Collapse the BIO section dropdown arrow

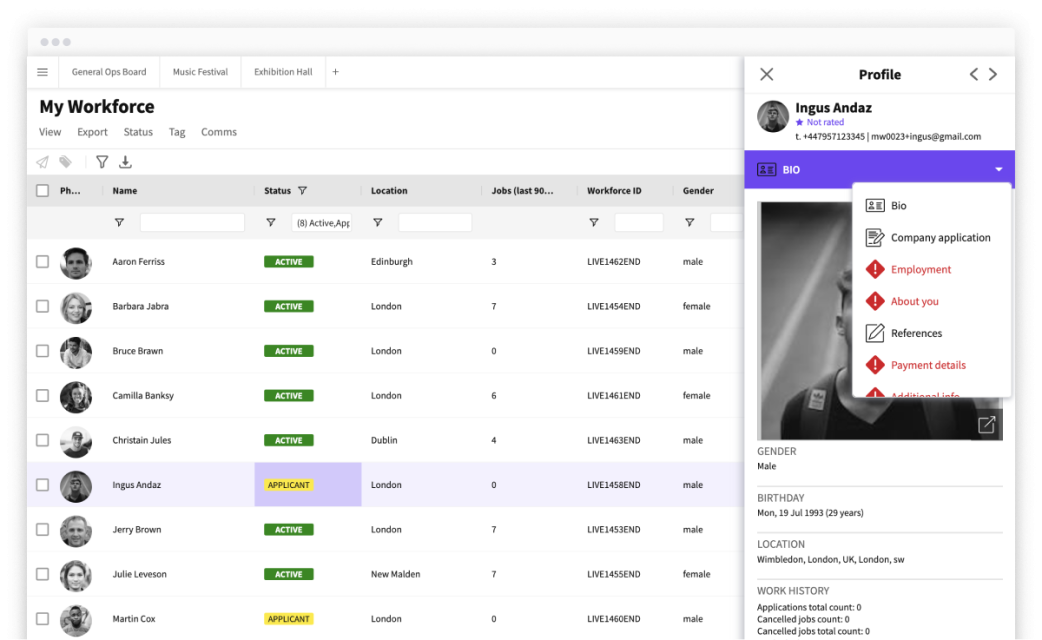tap(998, 170)
